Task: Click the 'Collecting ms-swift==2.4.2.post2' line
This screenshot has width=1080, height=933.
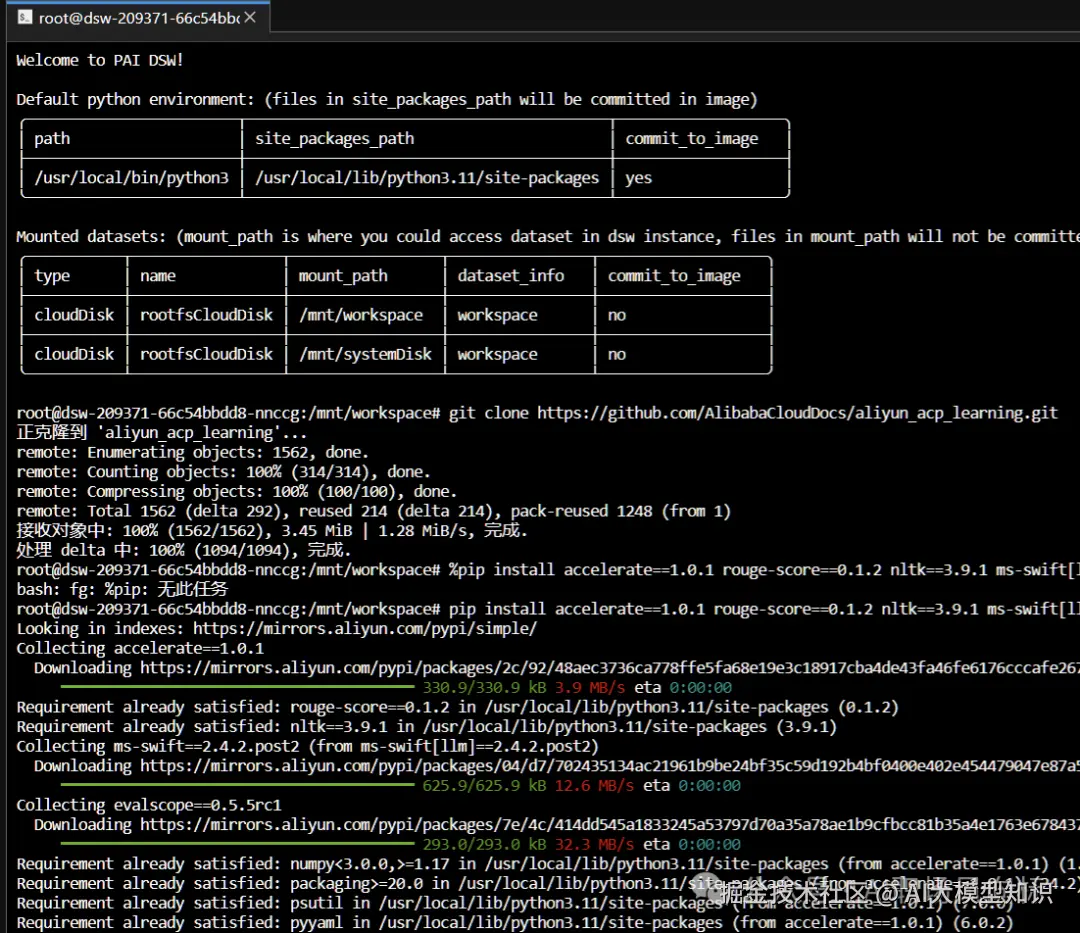Action: [x=307, y=746]
